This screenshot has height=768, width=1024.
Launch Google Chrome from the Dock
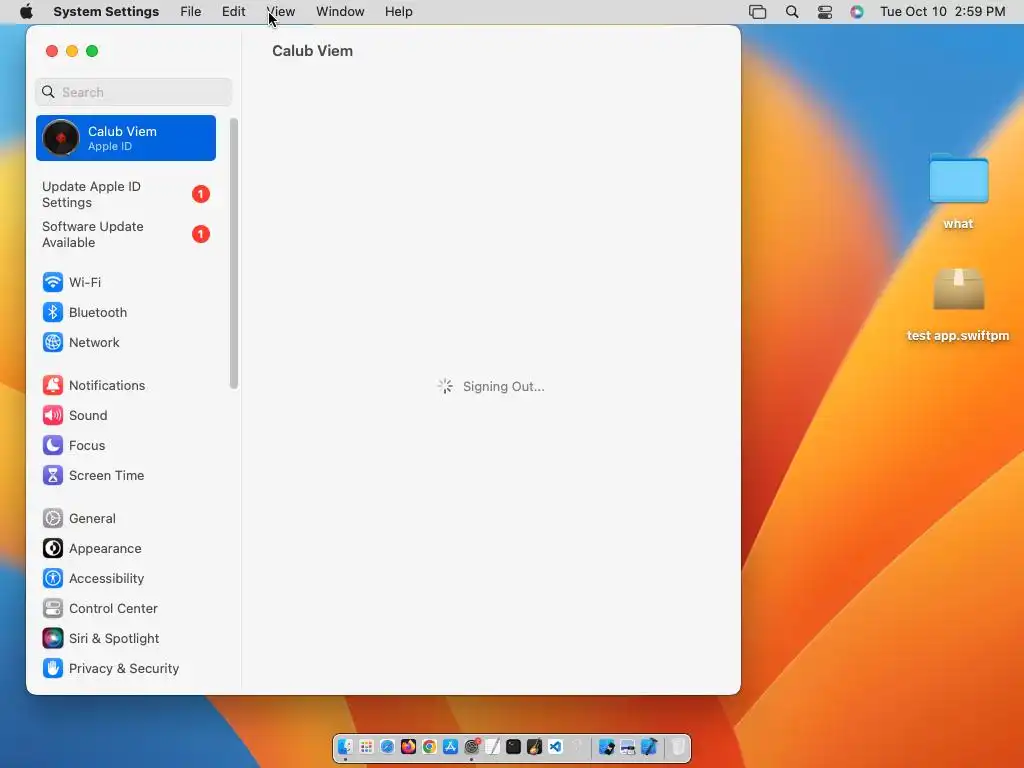(429, 746)
